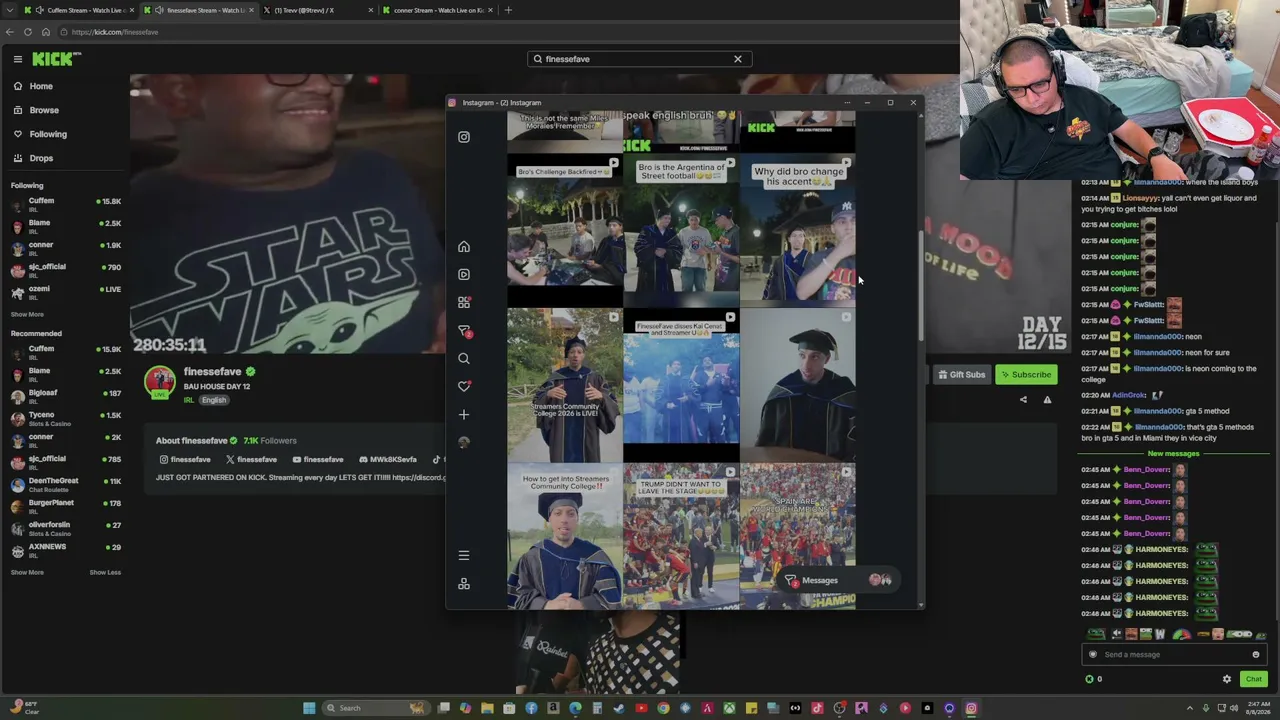Open Kick chat settings gear

(x=1227, y=679)
